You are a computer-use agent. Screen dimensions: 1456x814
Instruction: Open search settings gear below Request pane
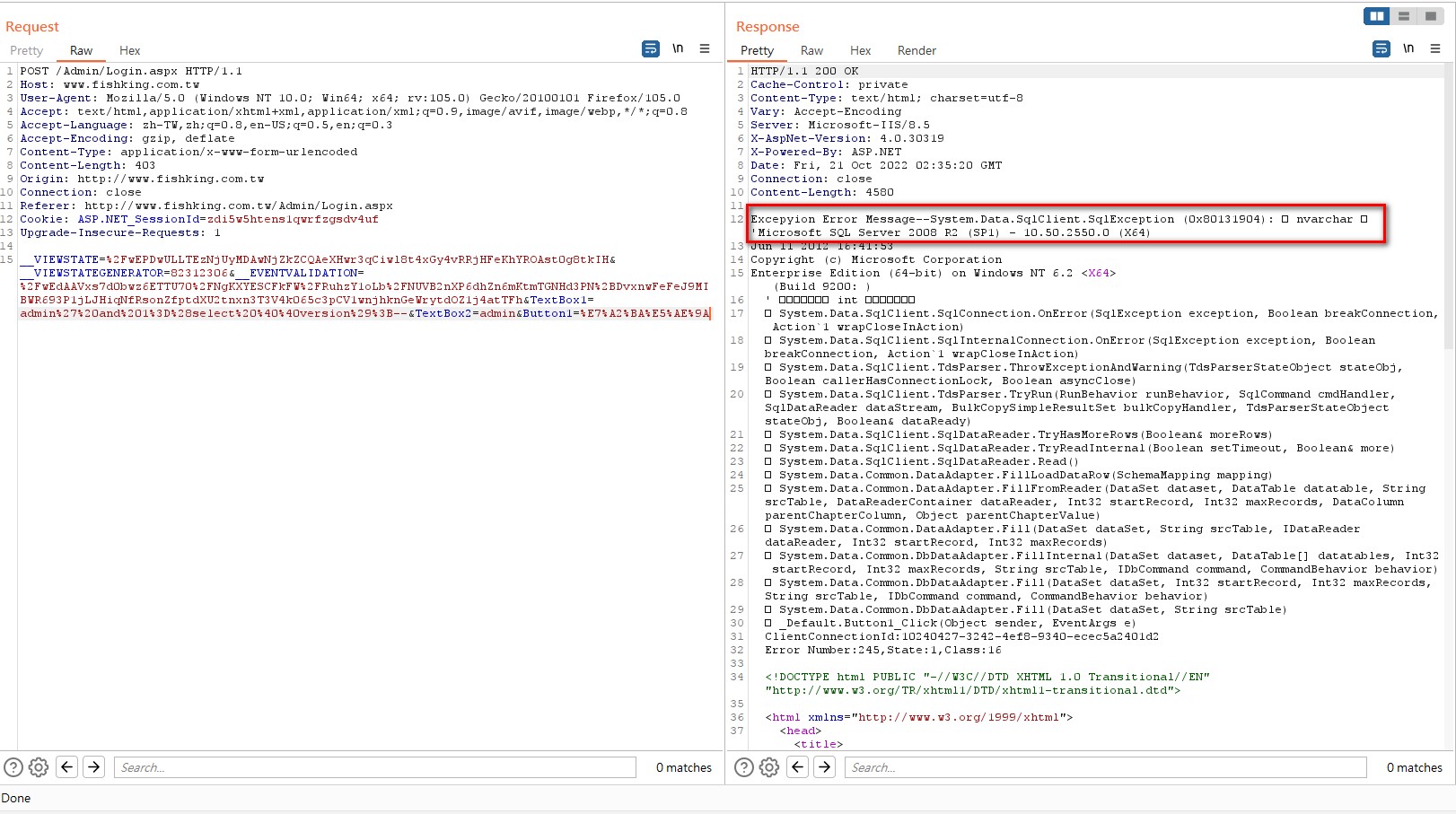39,767
